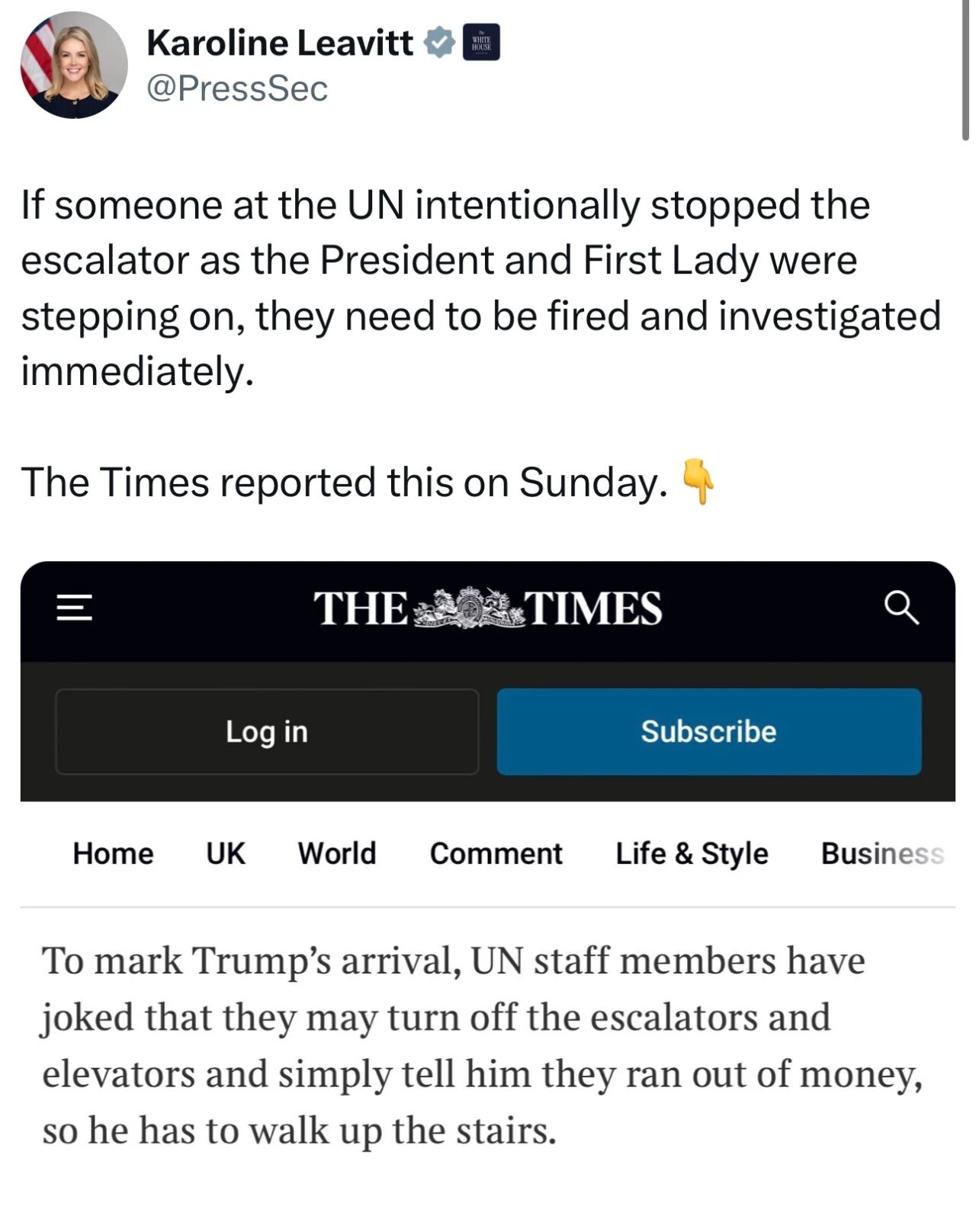Open the @PressSec handle link

[237, 88]
